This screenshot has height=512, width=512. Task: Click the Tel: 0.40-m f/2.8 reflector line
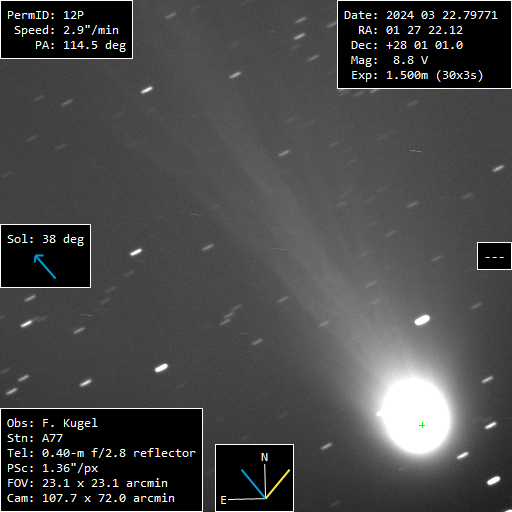(101, 453)
